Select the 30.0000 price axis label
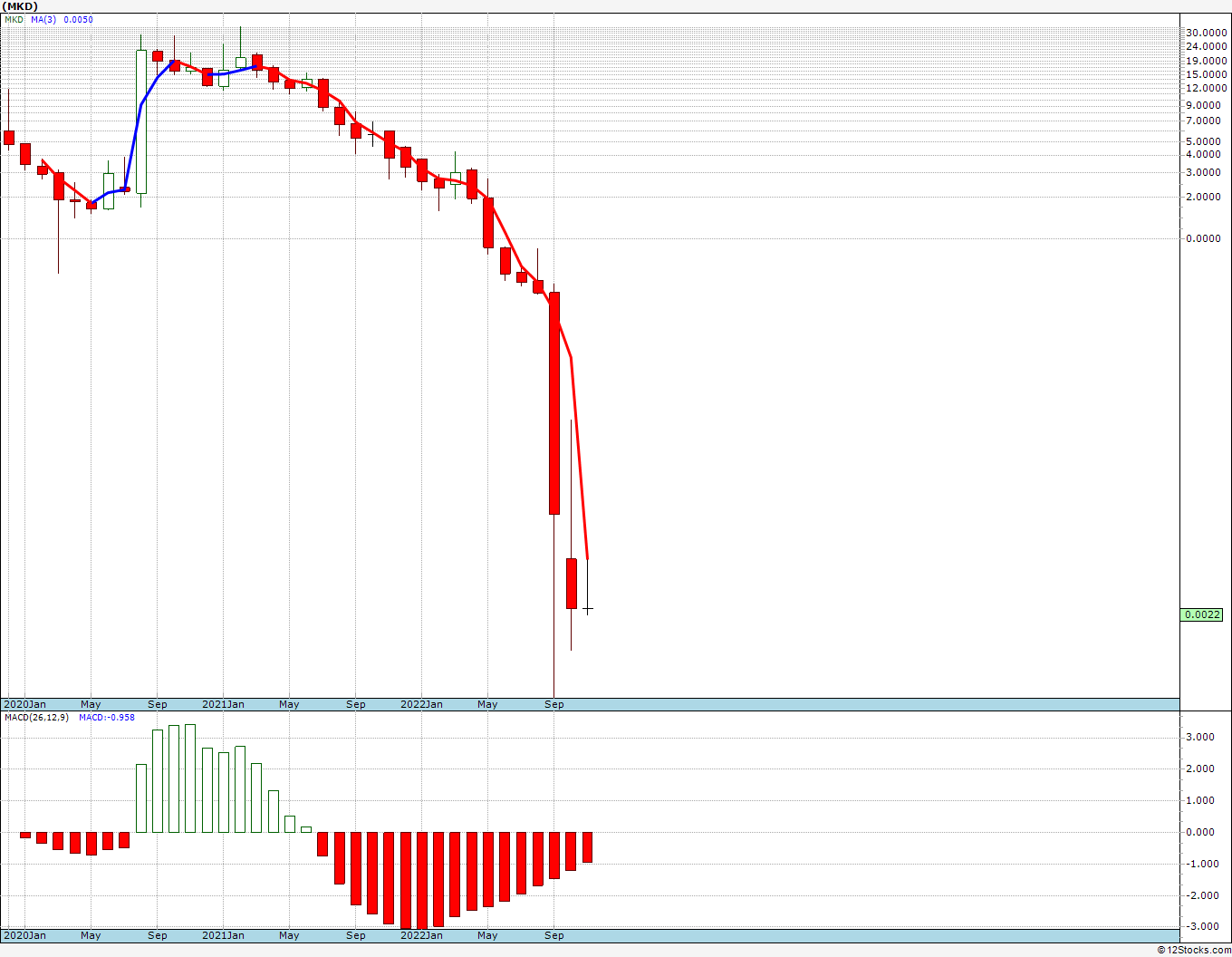Screen dimensions: 1232x957 pyautogui.click(x=1207, y=34)
